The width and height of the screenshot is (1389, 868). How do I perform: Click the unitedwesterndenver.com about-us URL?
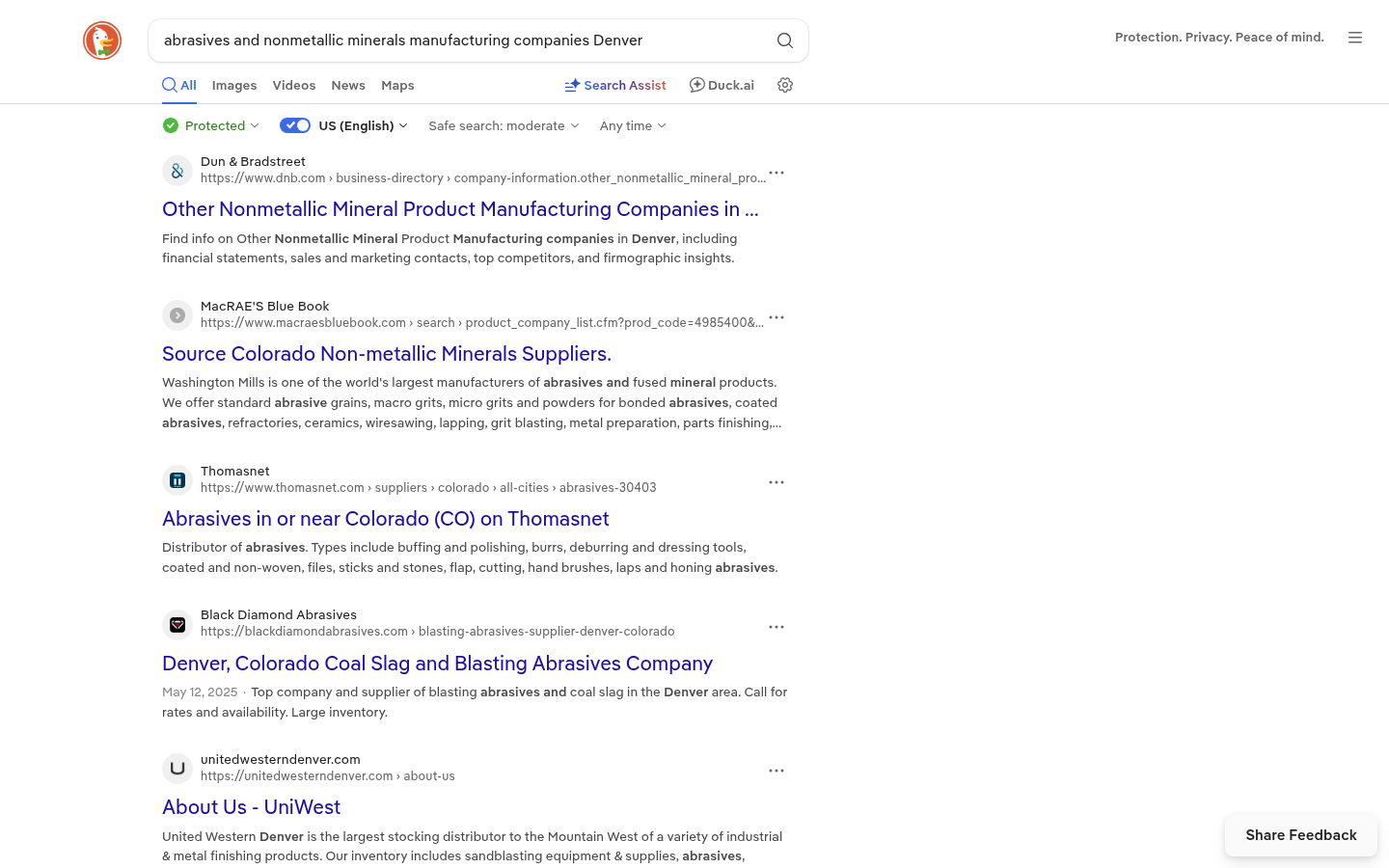(x=328, y=776)
